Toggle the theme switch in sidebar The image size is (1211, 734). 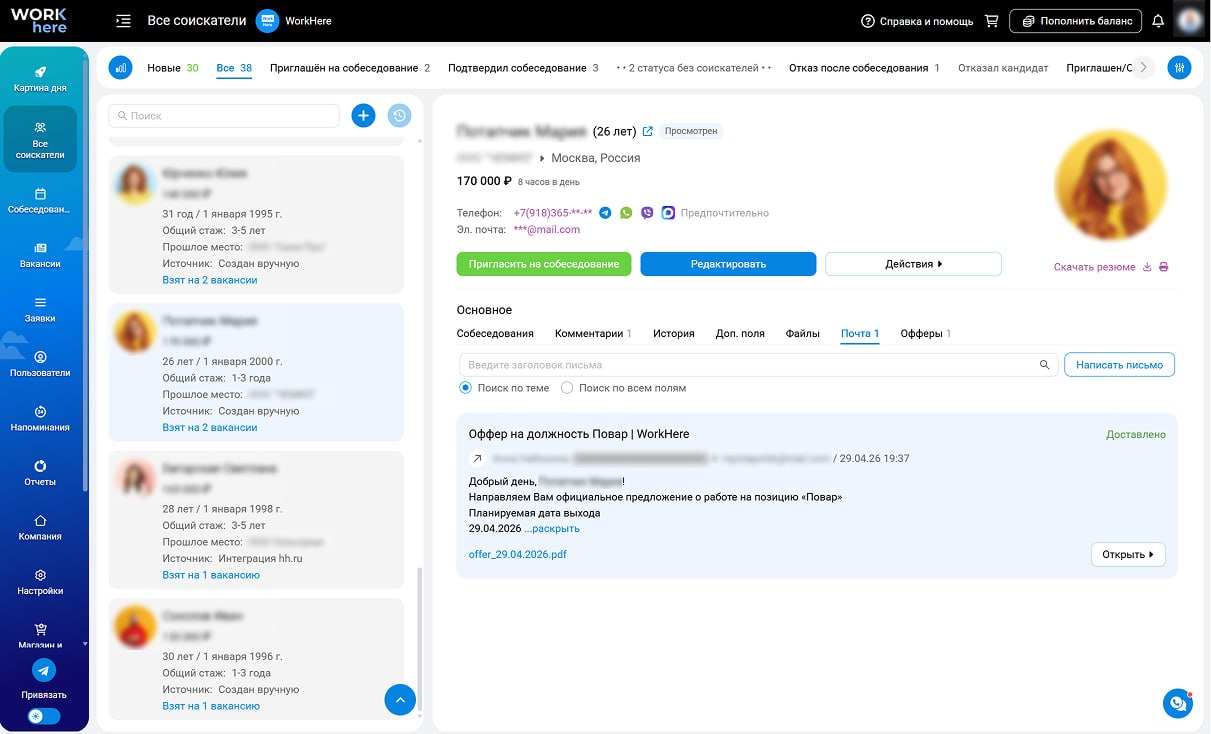tap(44, 716)
